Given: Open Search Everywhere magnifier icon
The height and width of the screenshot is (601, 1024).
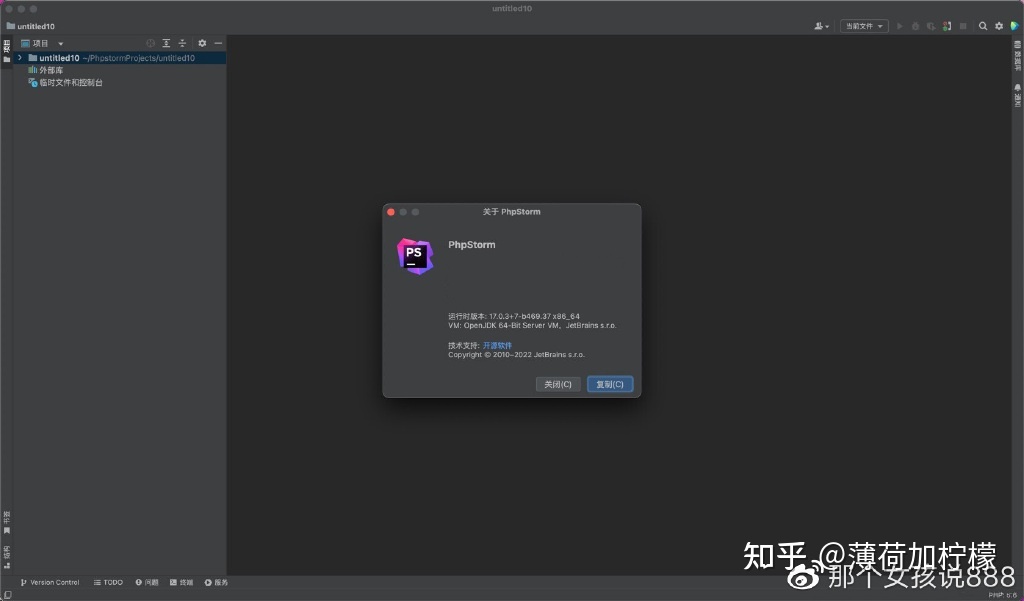Looking at the screenshot, I should 983,26.
